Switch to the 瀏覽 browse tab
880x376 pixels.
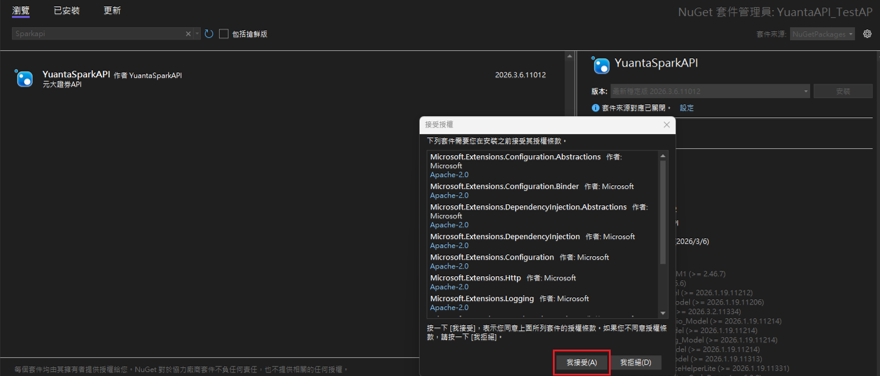pos(21,11)
